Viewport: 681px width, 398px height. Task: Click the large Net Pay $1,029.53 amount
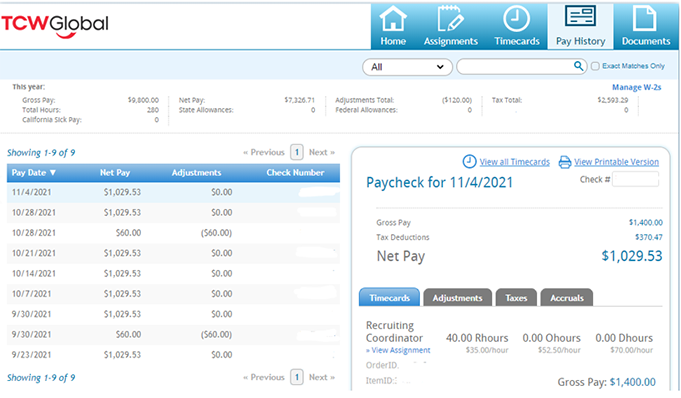point(632,256)
